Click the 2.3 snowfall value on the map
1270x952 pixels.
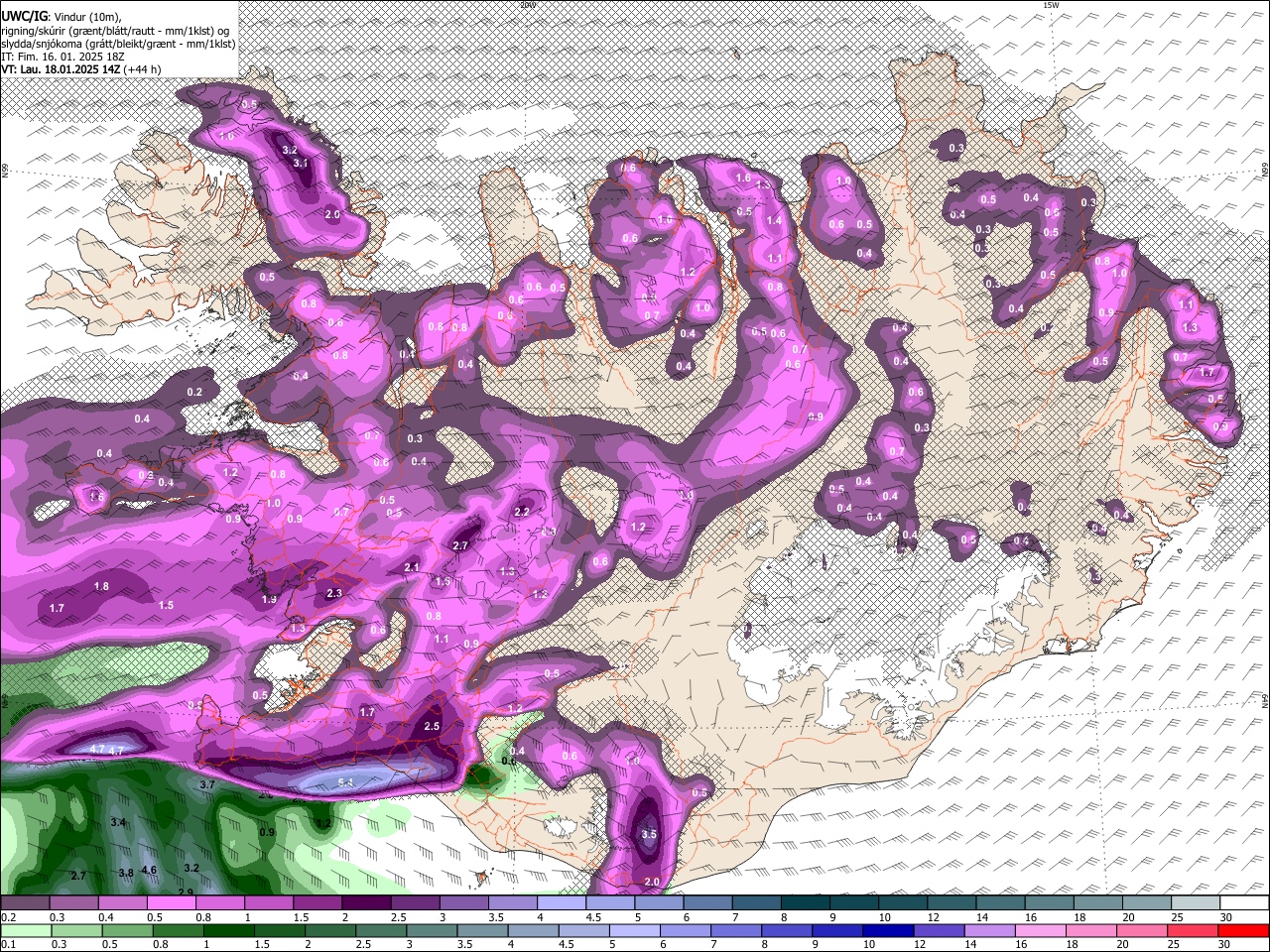click(x=334, y=593)
